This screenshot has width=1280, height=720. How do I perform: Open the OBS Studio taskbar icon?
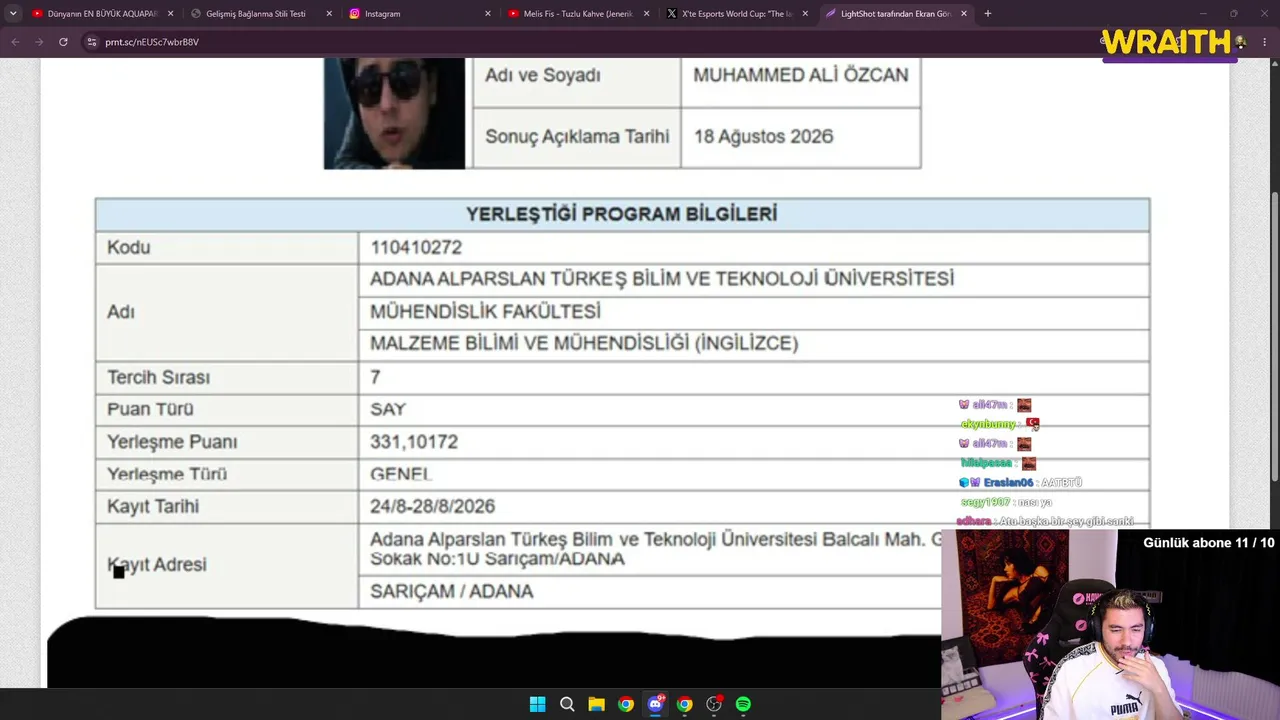[714, 704]
